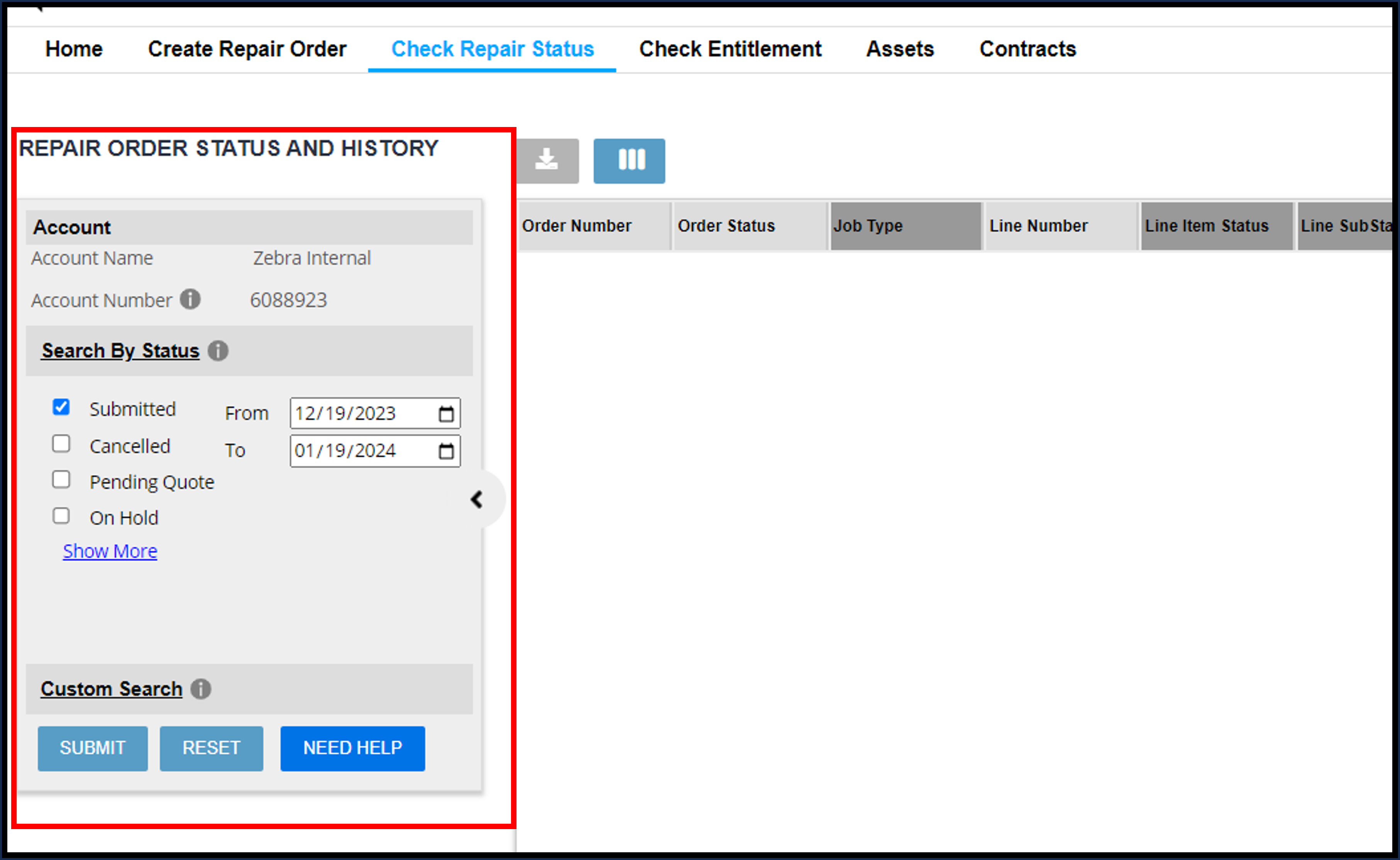Open the column chooser icon button
The height and width of the screenshot is (860, 1400).
pos(629,161)
